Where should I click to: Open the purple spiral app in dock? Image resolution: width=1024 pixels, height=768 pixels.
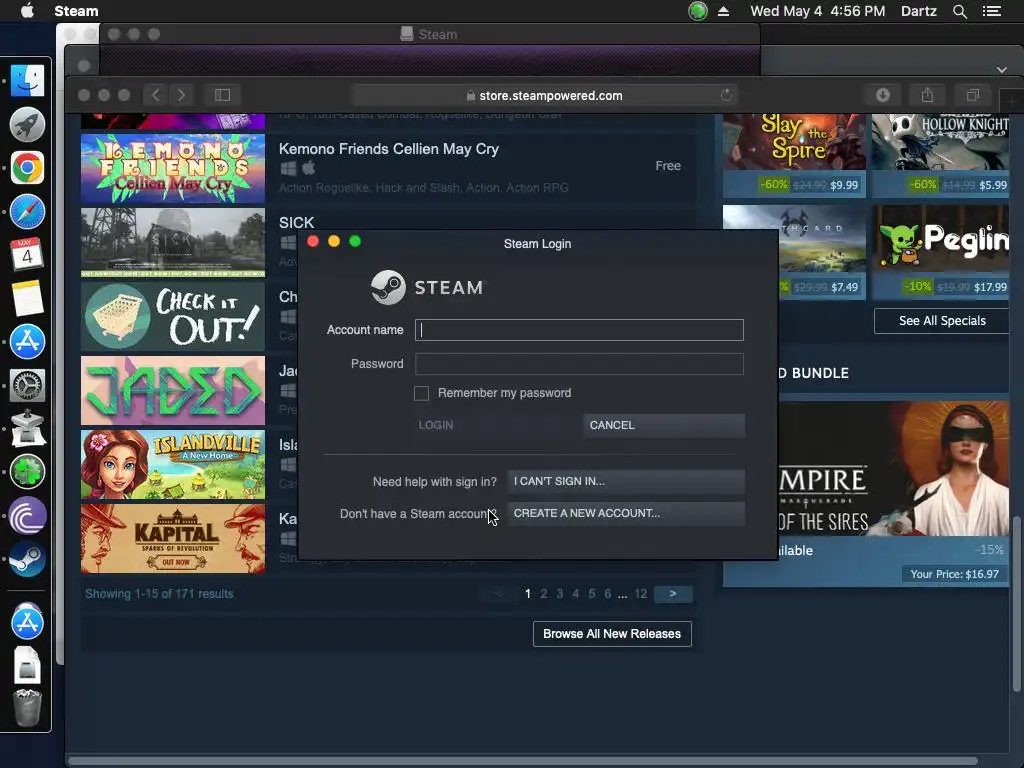pyautogui.click(x=27, y=516)
